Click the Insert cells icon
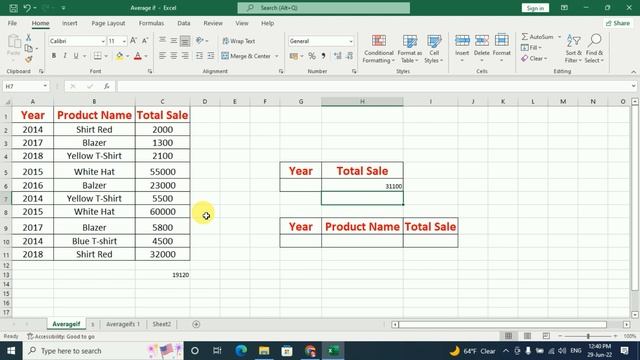640x360 pixels. (x=462, y=40)
